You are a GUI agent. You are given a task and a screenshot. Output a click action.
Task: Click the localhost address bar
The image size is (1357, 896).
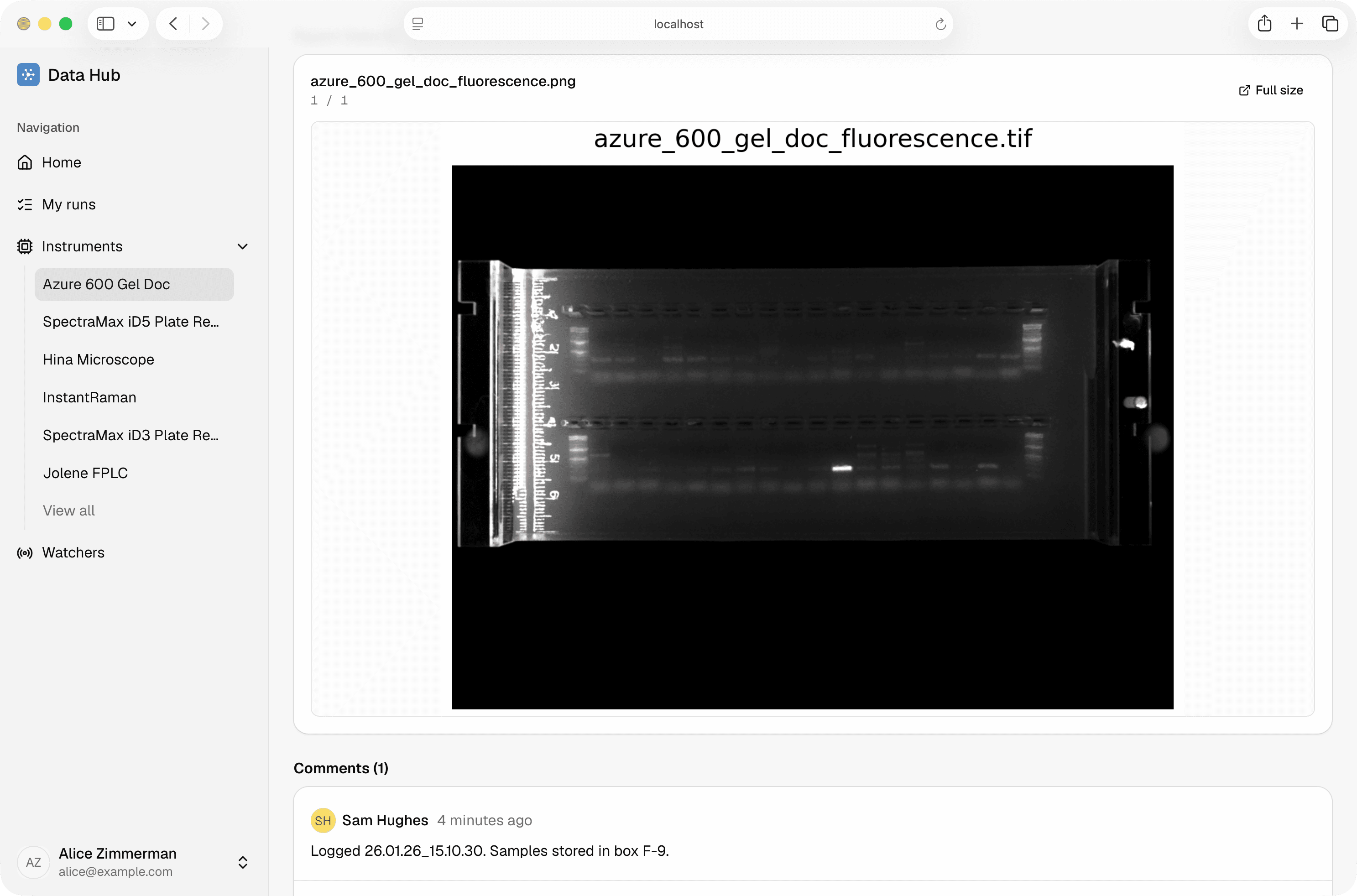(678, 23)
